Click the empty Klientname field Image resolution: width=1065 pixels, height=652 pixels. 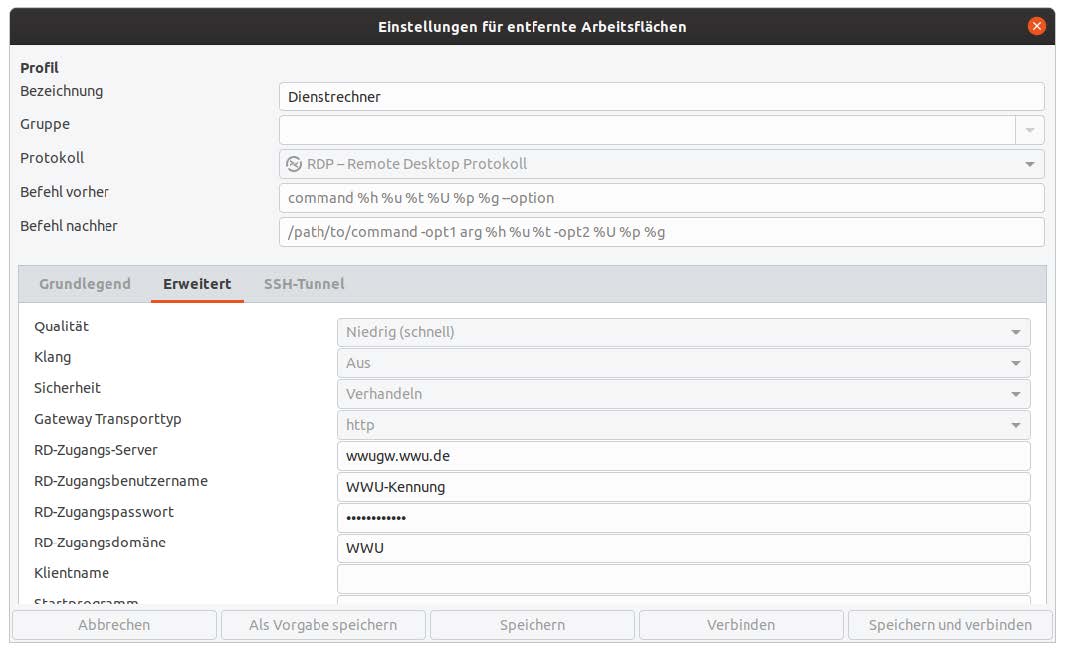[683, 579]
